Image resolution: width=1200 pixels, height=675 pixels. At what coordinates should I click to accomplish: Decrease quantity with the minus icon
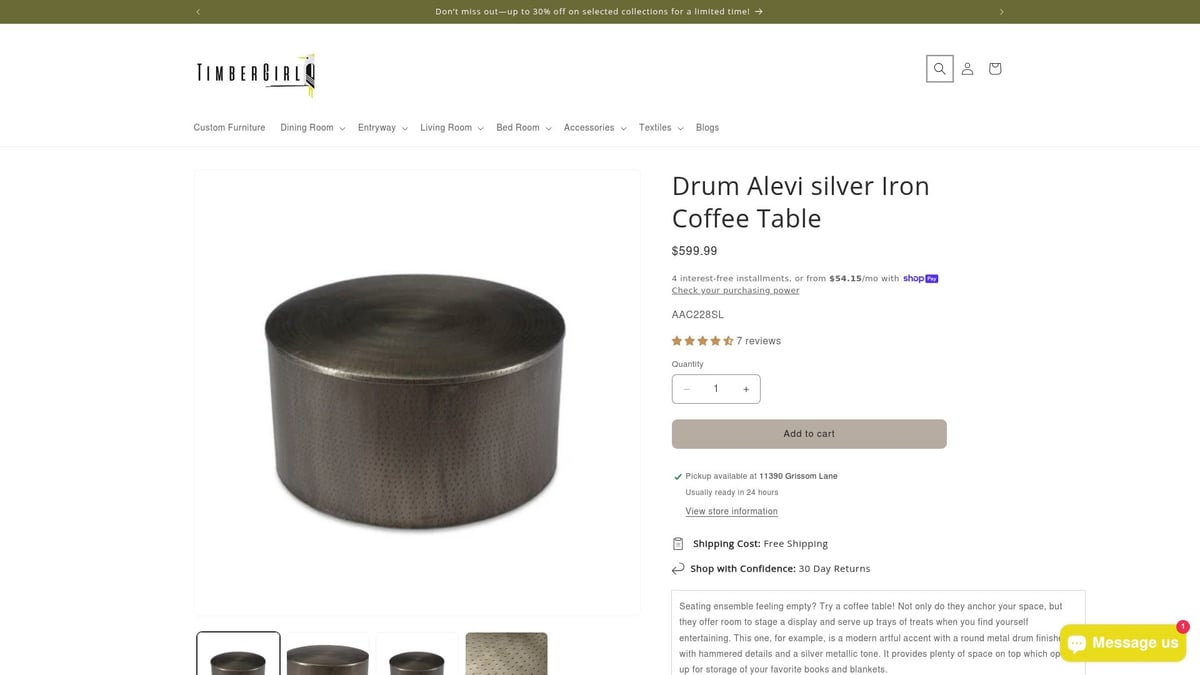(686, 389)
